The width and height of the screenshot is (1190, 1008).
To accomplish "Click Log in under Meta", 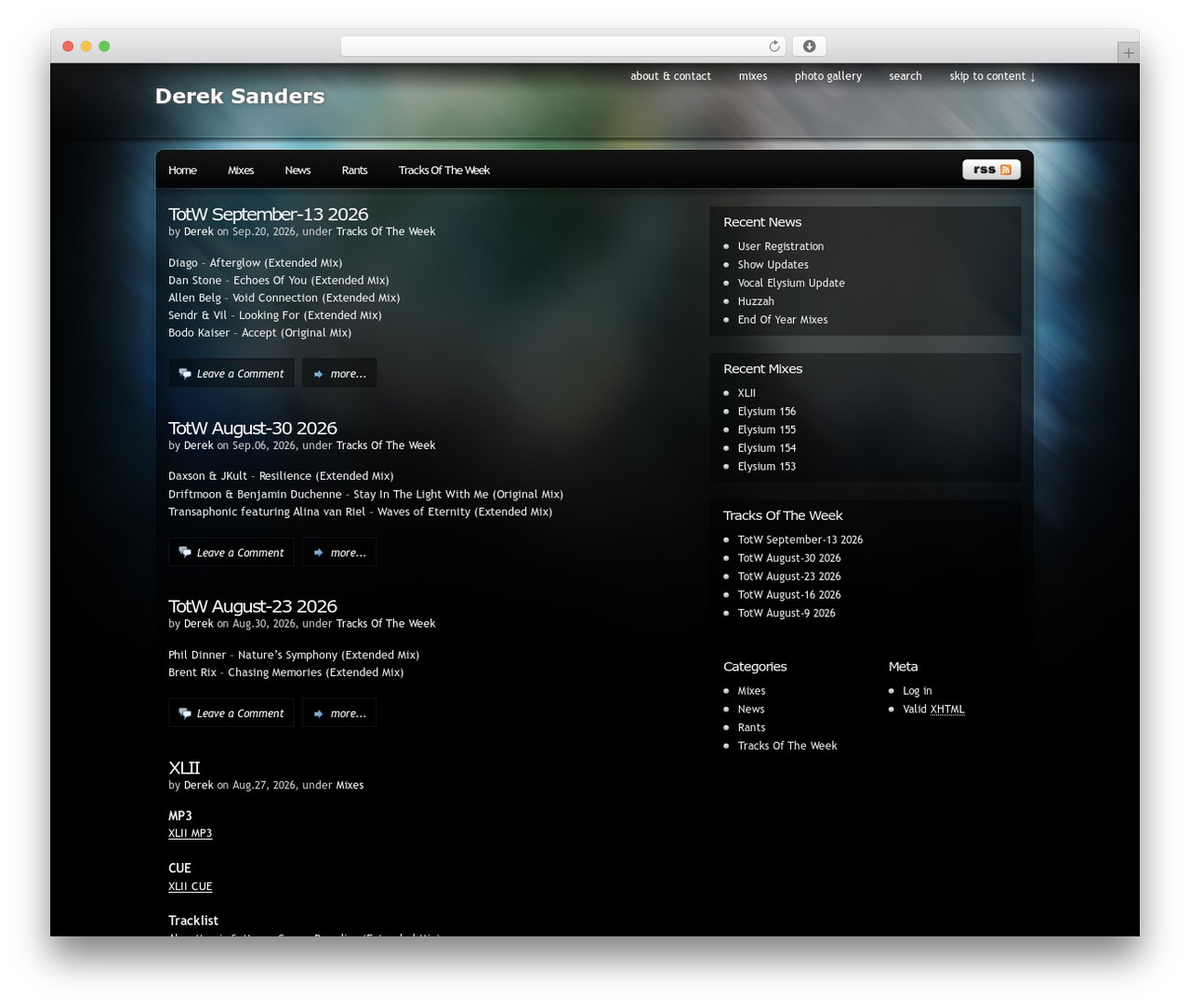I will (918, 691).
